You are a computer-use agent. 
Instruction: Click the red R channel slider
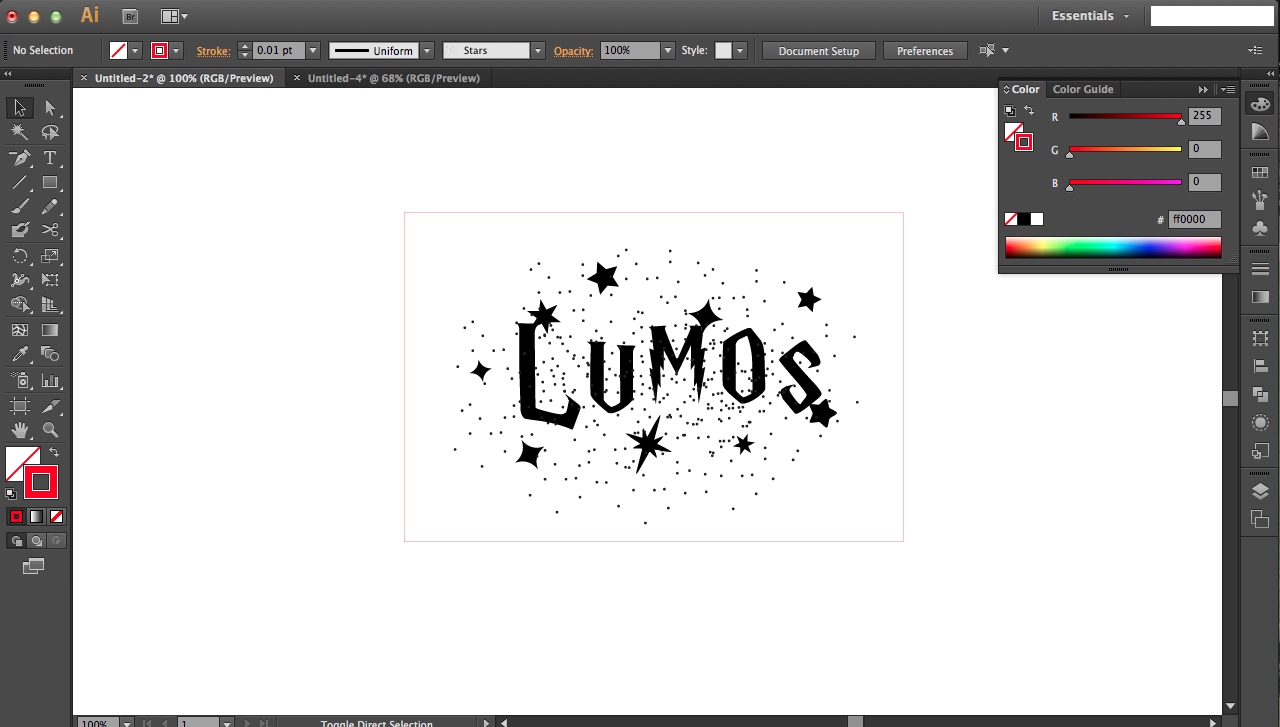click(1125, 117)
